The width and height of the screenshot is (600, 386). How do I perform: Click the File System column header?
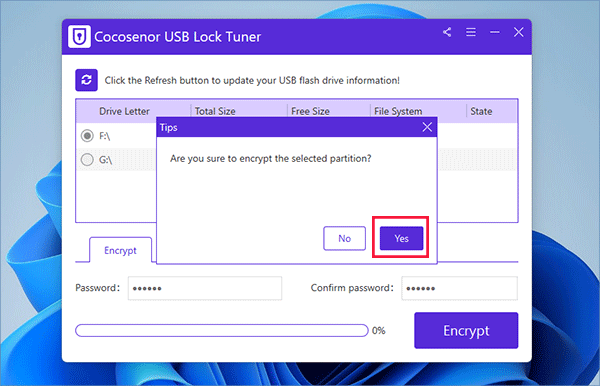(x=398, y=111)
